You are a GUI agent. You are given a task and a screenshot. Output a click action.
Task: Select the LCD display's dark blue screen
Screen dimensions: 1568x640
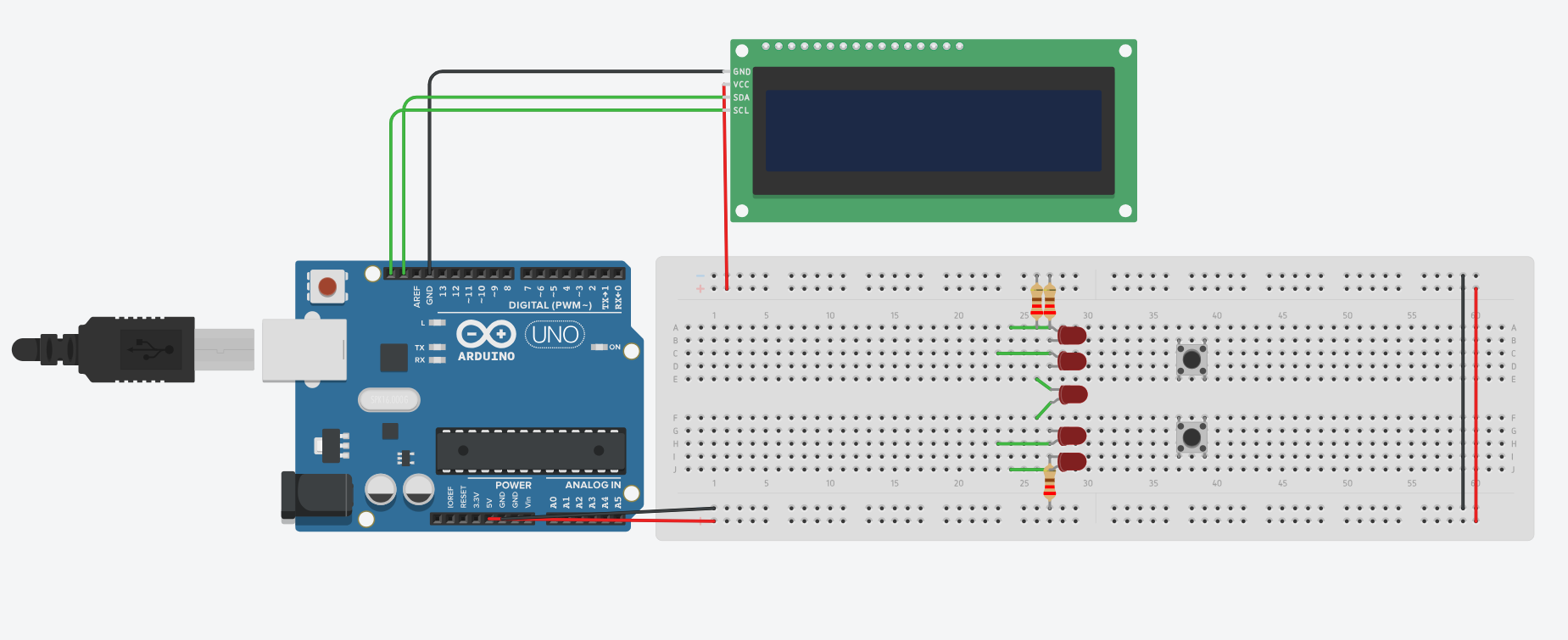point(933,131)
